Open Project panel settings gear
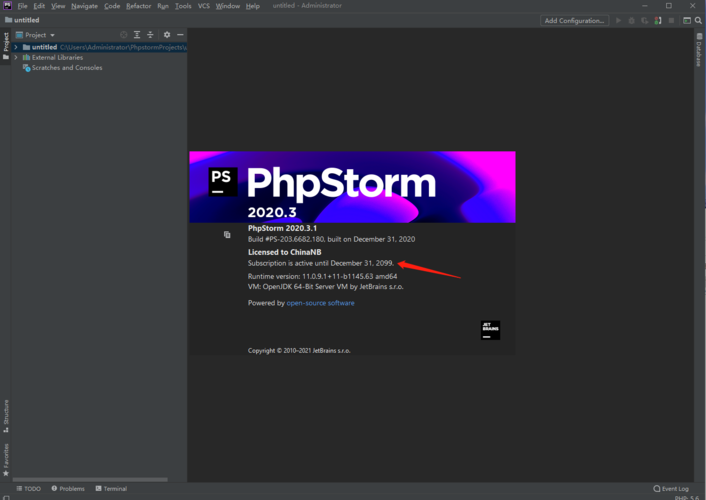 pyautogui.click(x=167, y=35)
